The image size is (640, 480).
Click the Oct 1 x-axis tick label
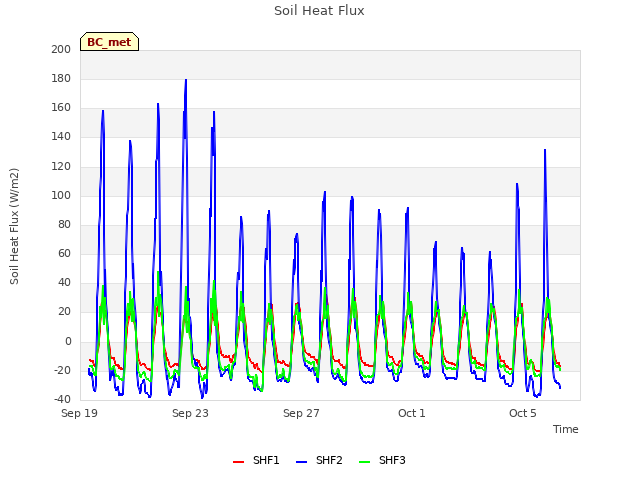[412, 413]
